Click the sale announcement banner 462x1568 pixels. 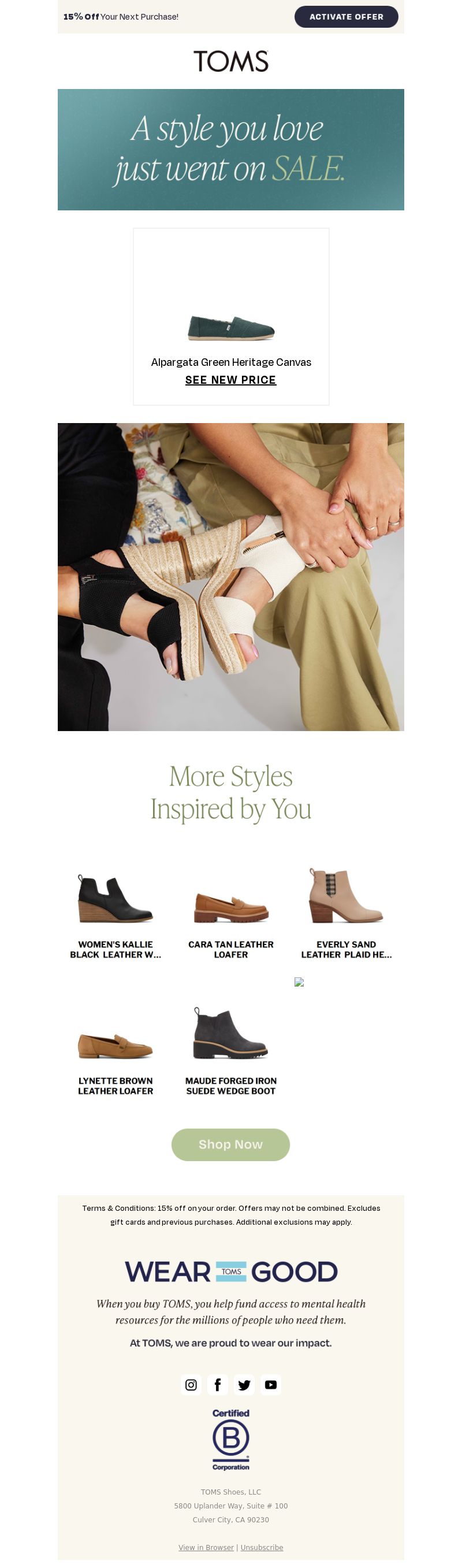pyautogui.click(x=231, y=150)
